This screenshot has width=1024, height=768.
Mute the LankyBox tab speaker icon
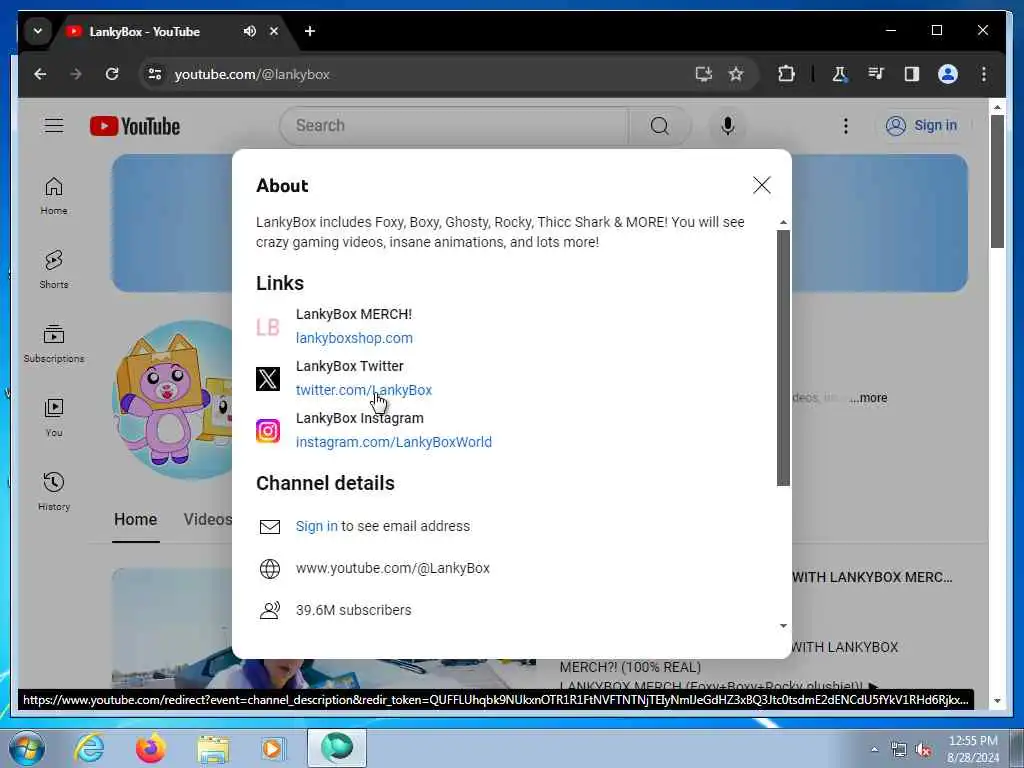pos(249,31)
